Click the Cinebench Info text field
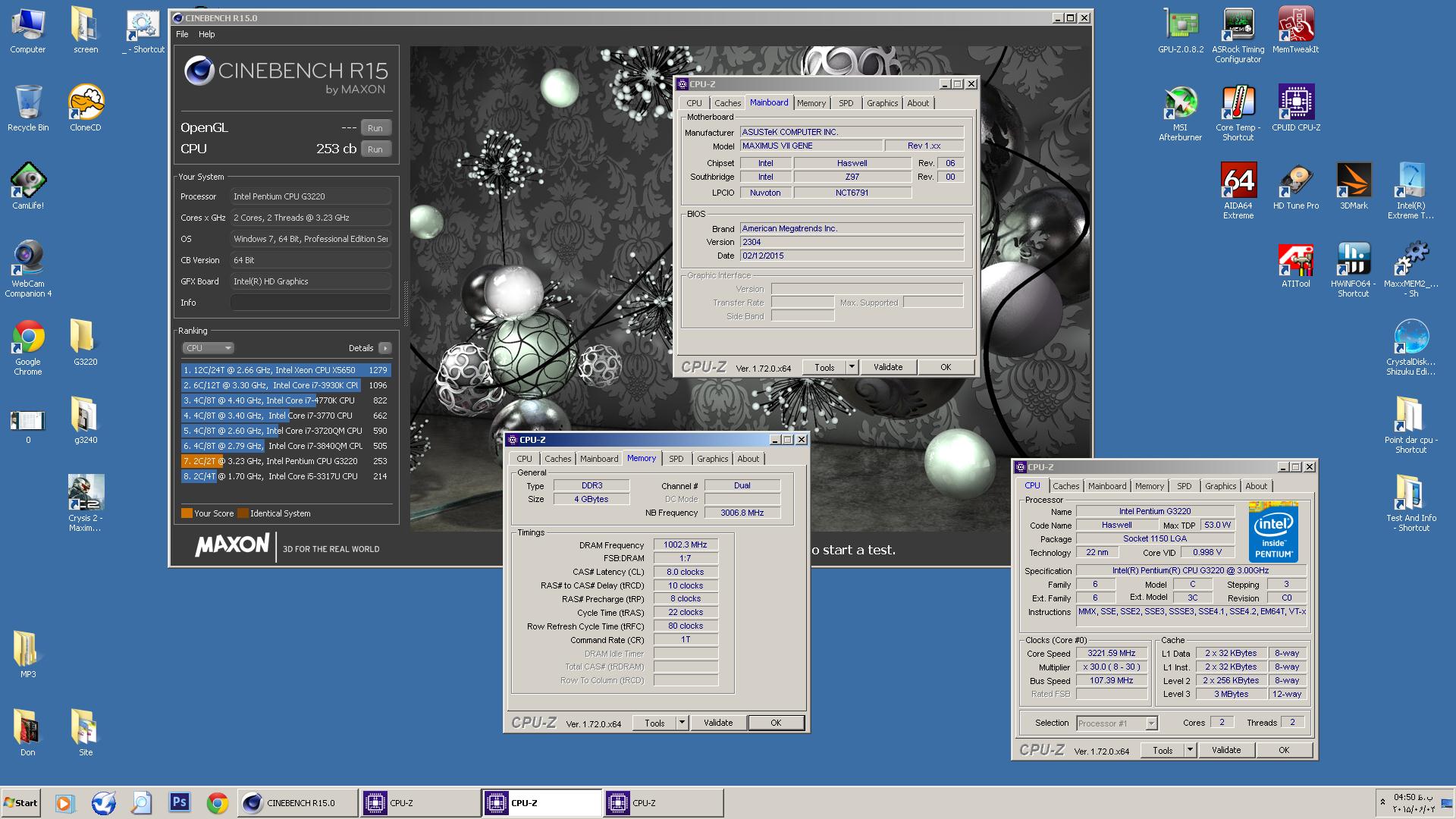1456x819 pixels. [x=311, y=303]
